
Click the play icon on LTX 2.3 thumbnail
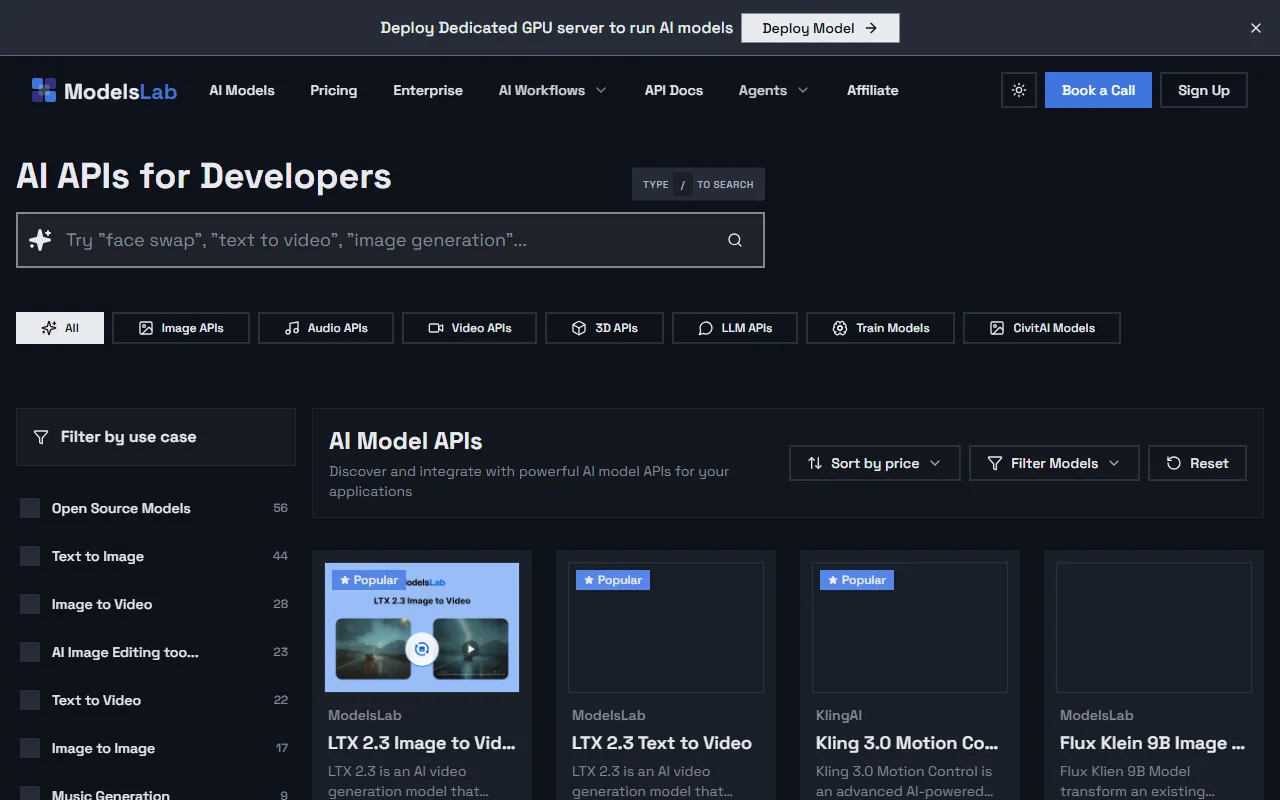[470, 649]
